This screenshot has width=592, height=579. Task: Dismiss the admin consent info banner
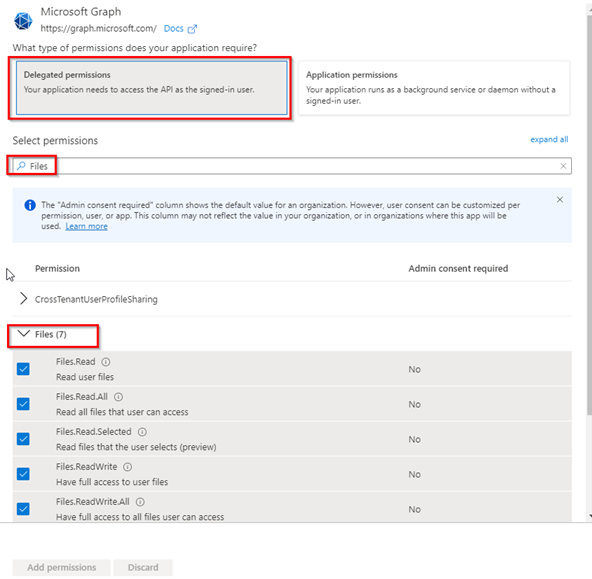[x=560, y=200]
